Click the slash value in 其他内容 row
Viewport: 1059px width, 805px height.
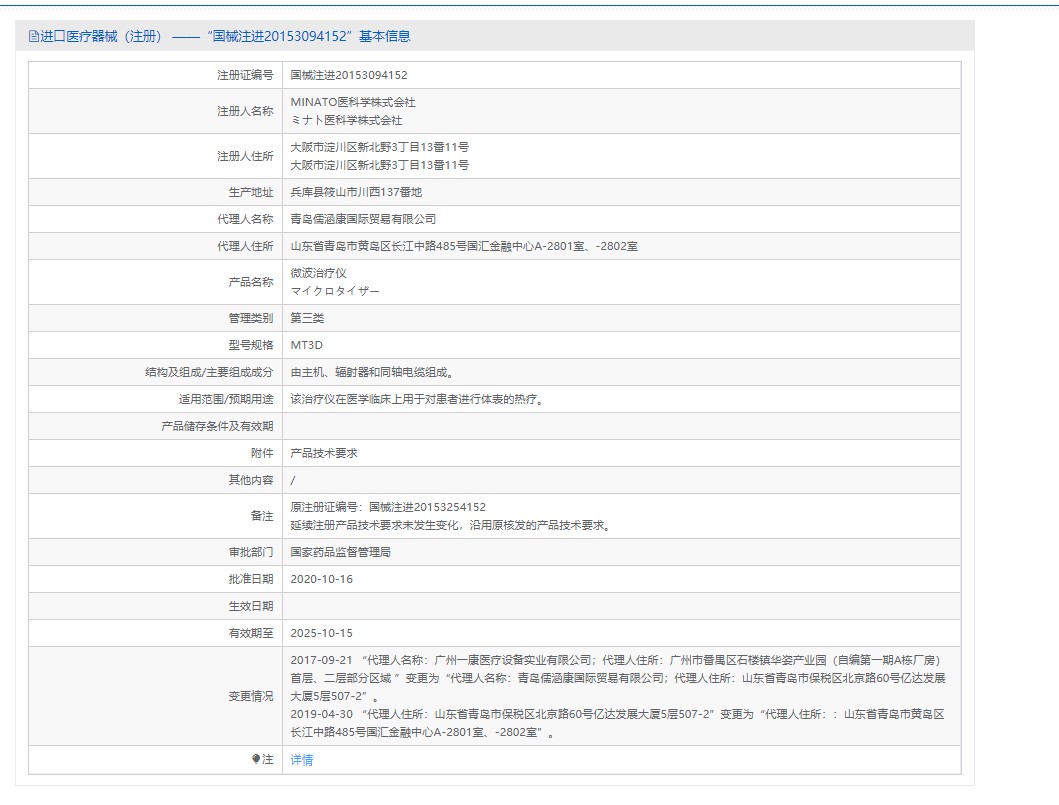pos(292,480)
